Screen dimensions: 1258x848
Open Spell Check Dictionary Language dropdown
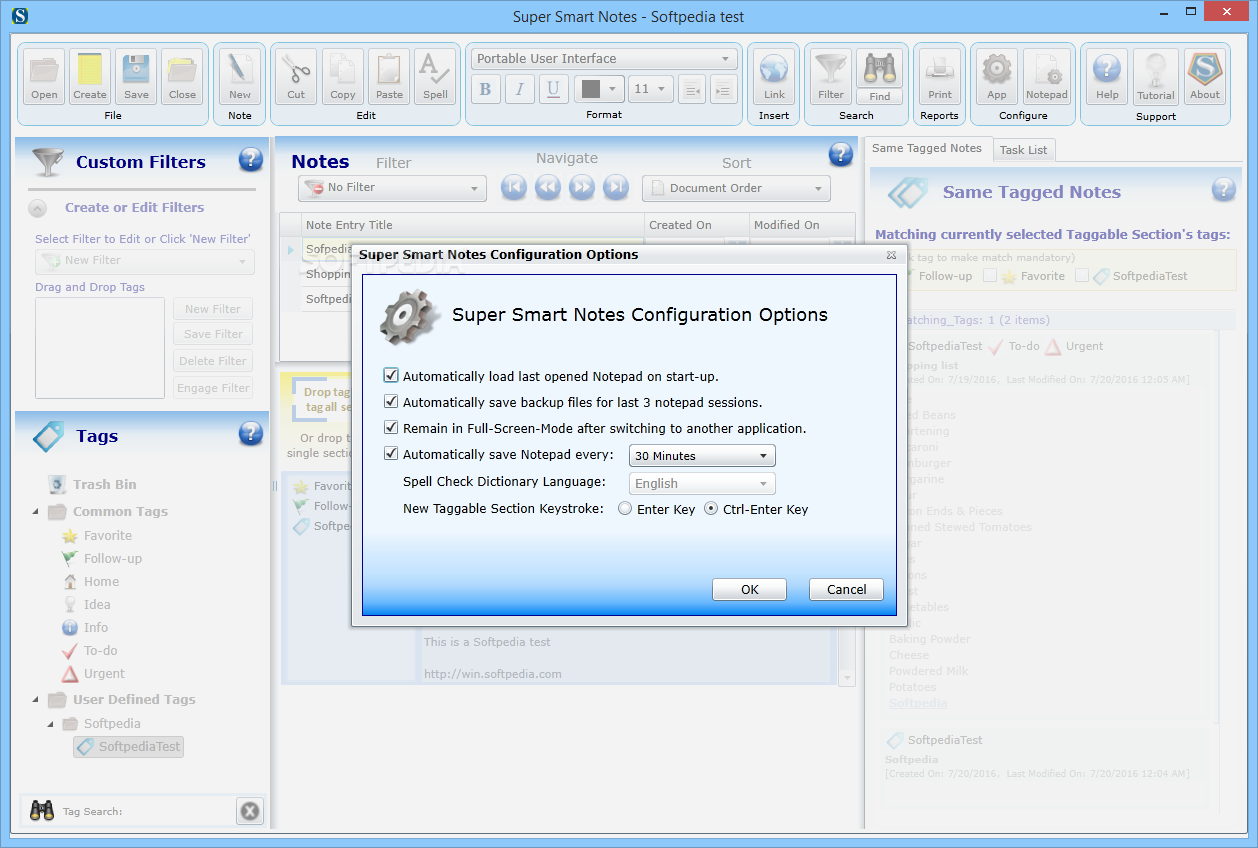pyautogui.click(x=702, y=484)
